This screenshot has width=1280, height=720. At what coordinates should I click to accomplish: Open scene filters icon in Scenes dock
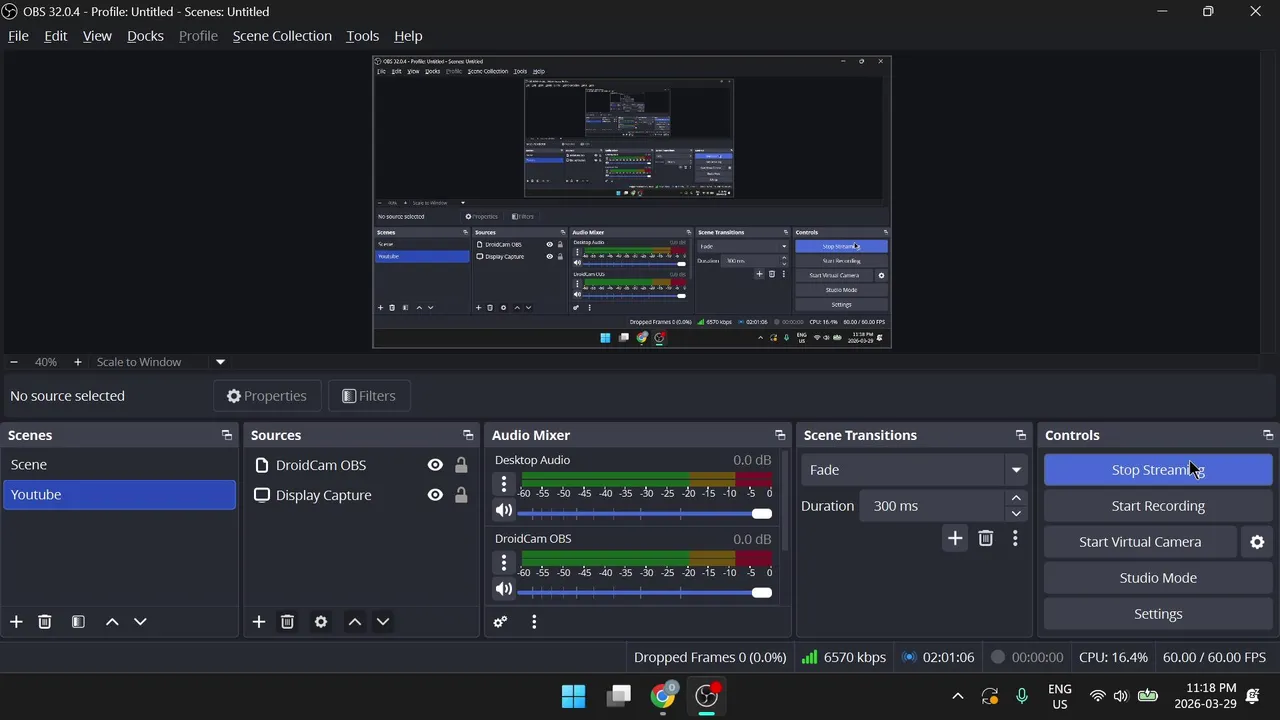(78, 622)
